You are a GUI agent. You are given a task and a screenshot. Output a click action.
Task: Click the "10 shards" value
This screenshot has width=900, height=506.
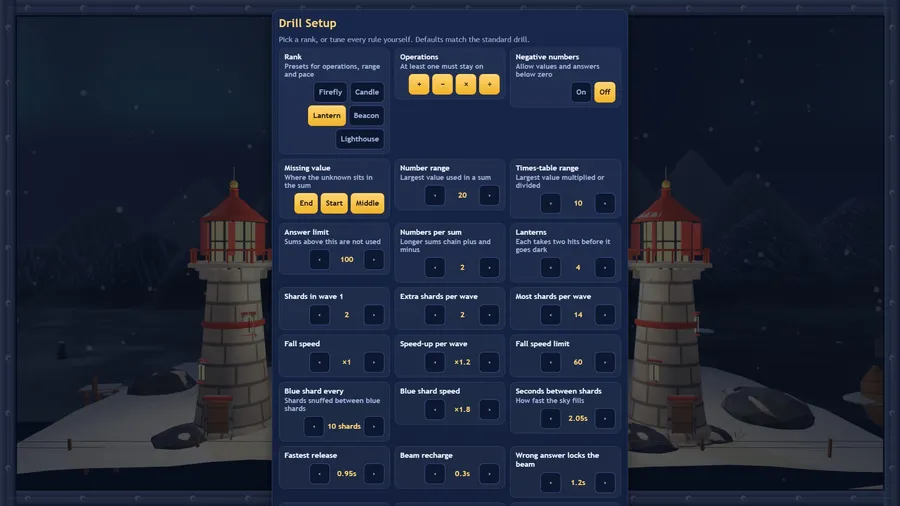point(344,426)
